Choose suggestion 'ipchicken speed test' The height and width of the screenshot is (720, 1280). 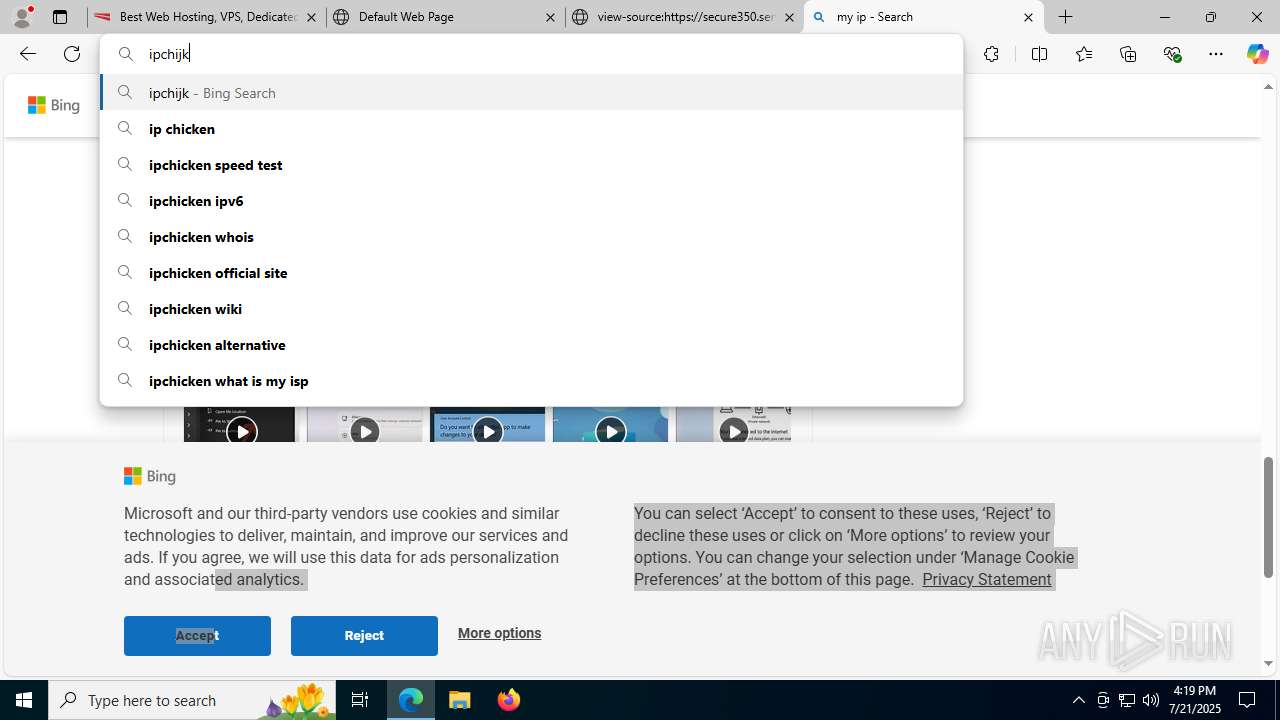click(x=531, y=165)
